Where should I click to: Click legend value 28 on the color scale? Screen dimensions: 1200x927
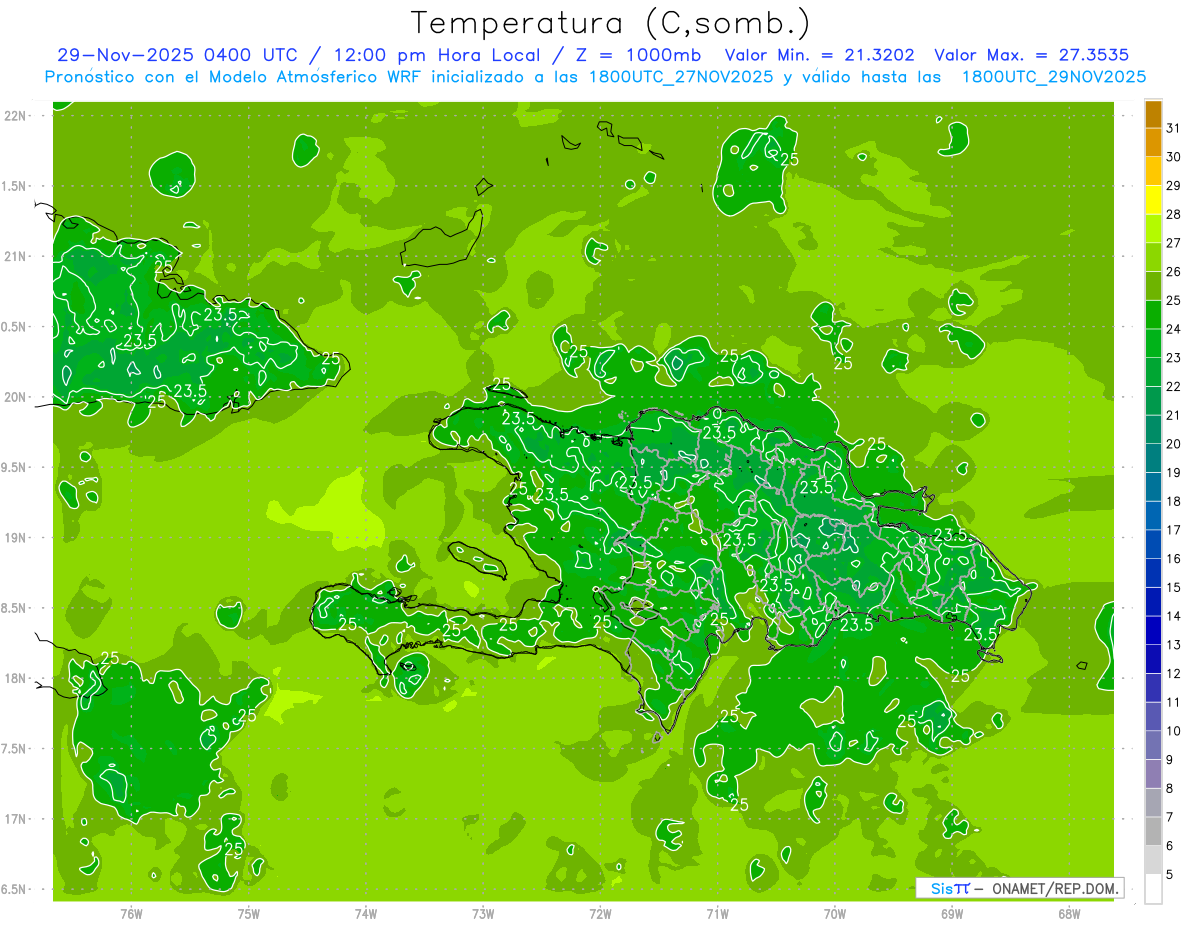click(x=1173, y=214)
